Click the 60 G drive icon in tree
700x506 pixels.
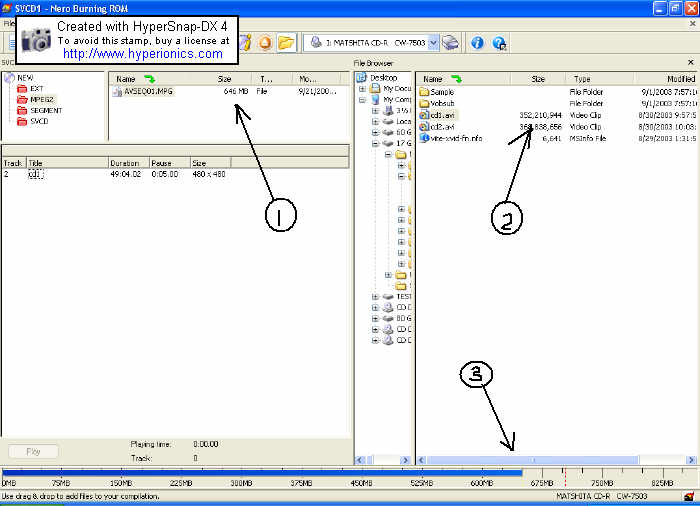pos(388,132)
